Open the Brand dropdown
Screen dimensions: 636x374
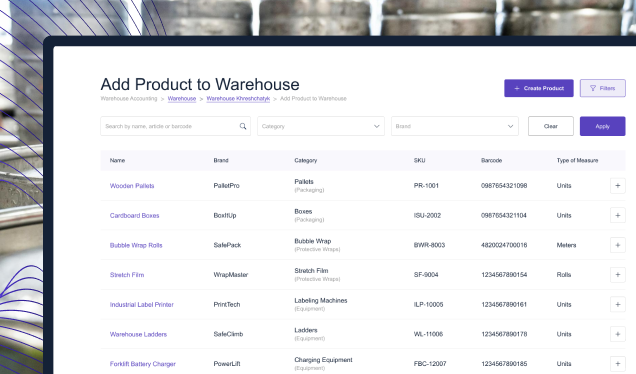click(454, 126)
